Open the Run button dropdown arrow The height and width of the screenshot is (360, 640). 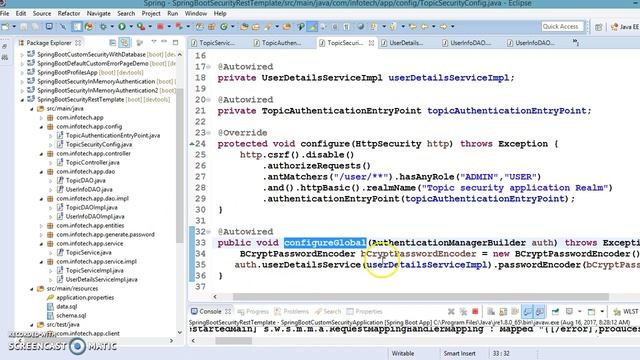pos(131,27)
